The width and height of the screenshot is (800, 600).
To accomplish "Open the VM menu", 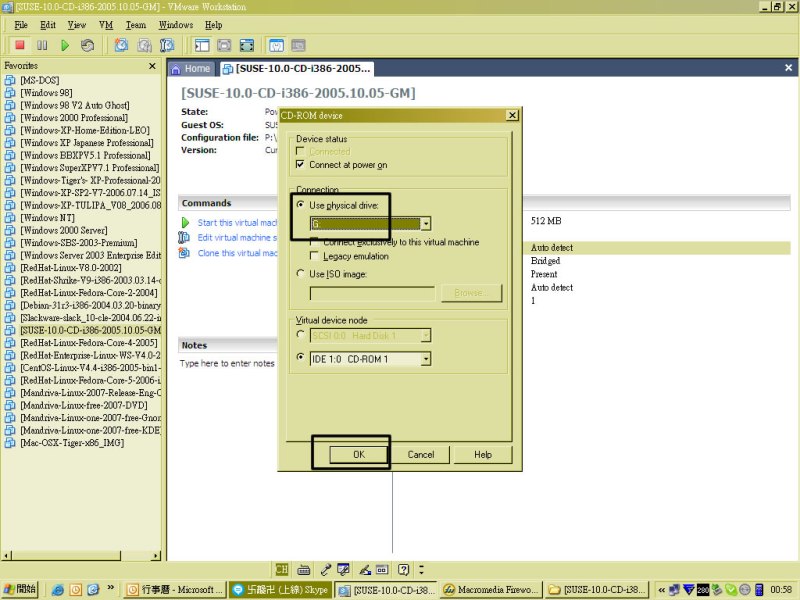I will (106, 25).
